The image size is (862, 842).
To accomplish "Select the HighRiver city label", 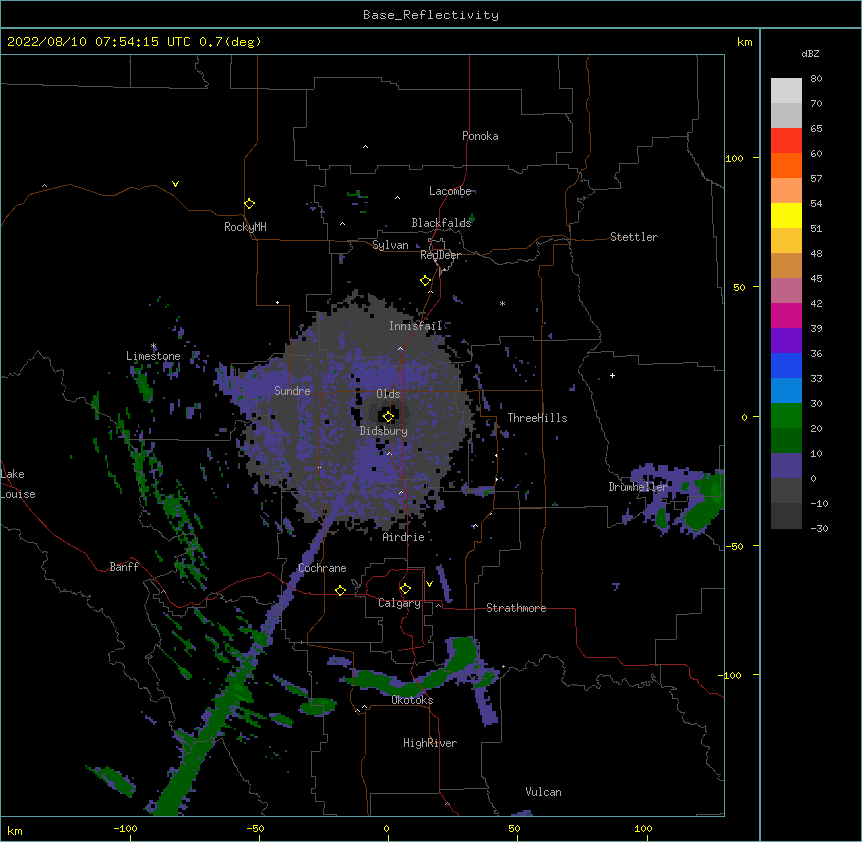I will coord(430,743).
